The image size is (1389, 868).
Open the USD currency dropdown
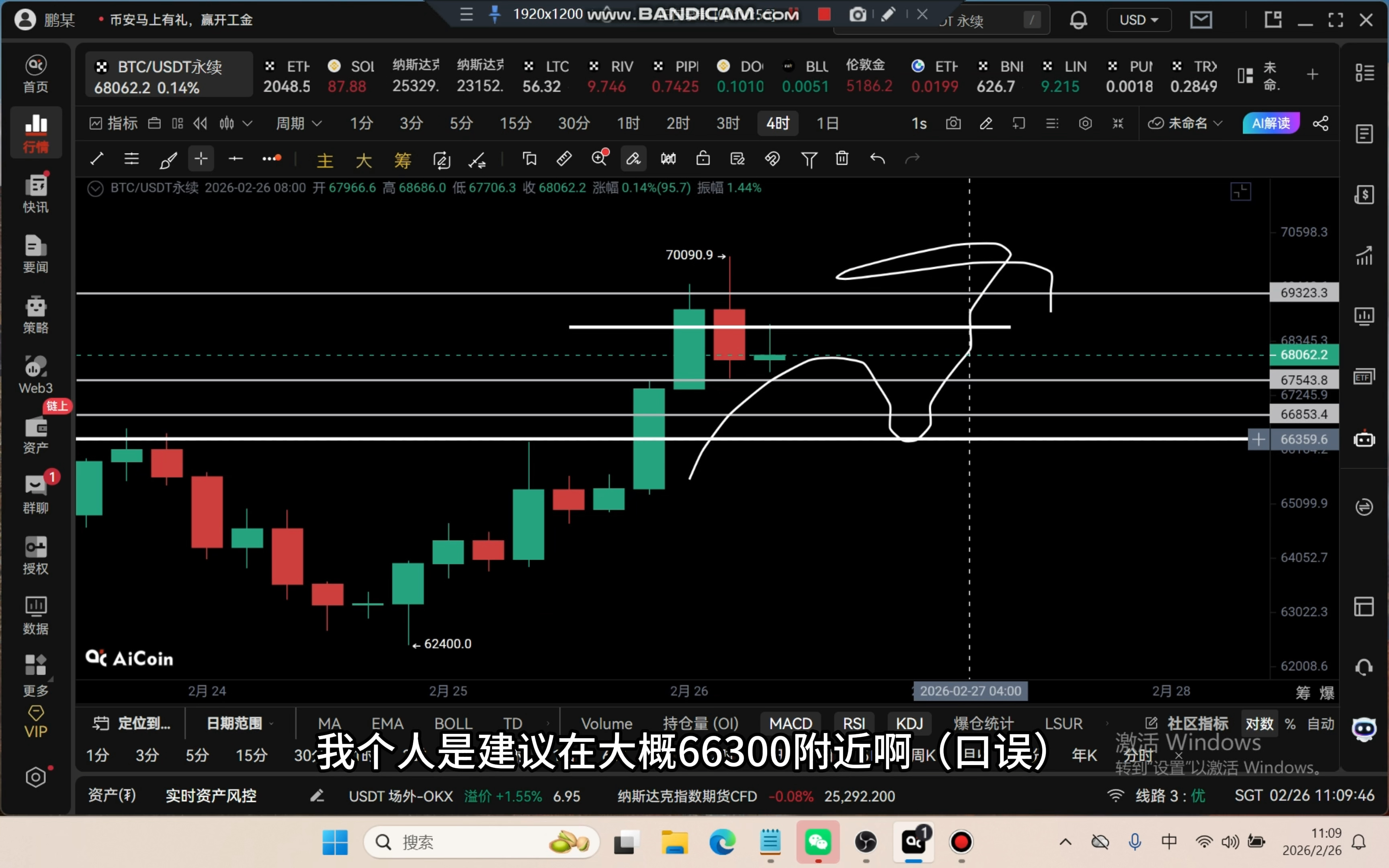1138,19
